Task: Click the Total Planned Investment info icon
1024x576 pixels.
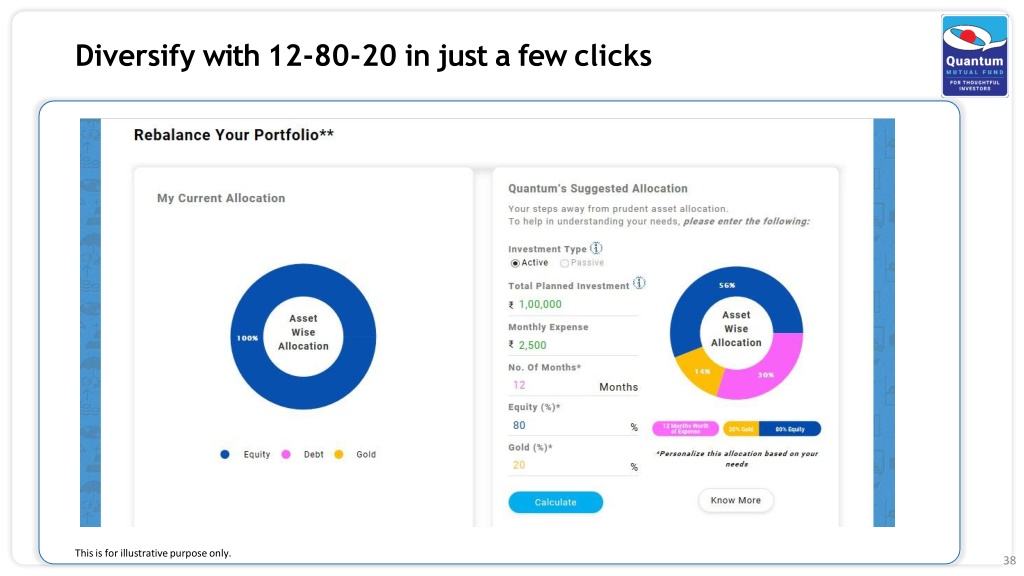Action: click(639, 283)
